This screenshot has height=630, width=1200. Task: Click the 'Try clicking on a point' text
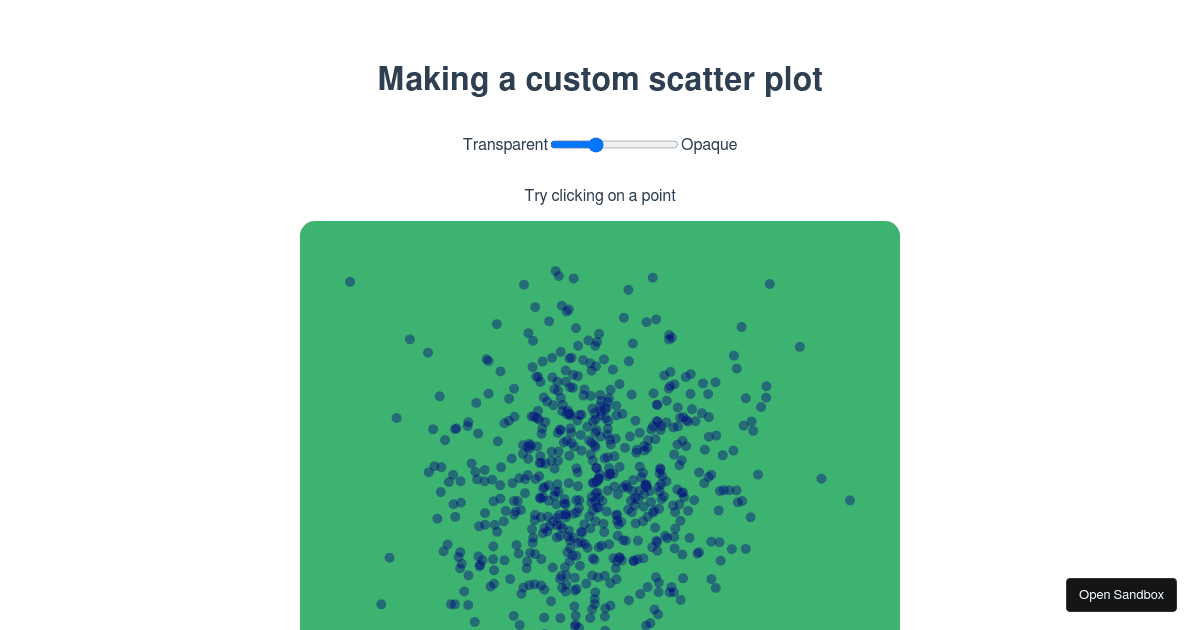(x=600, y=196)
